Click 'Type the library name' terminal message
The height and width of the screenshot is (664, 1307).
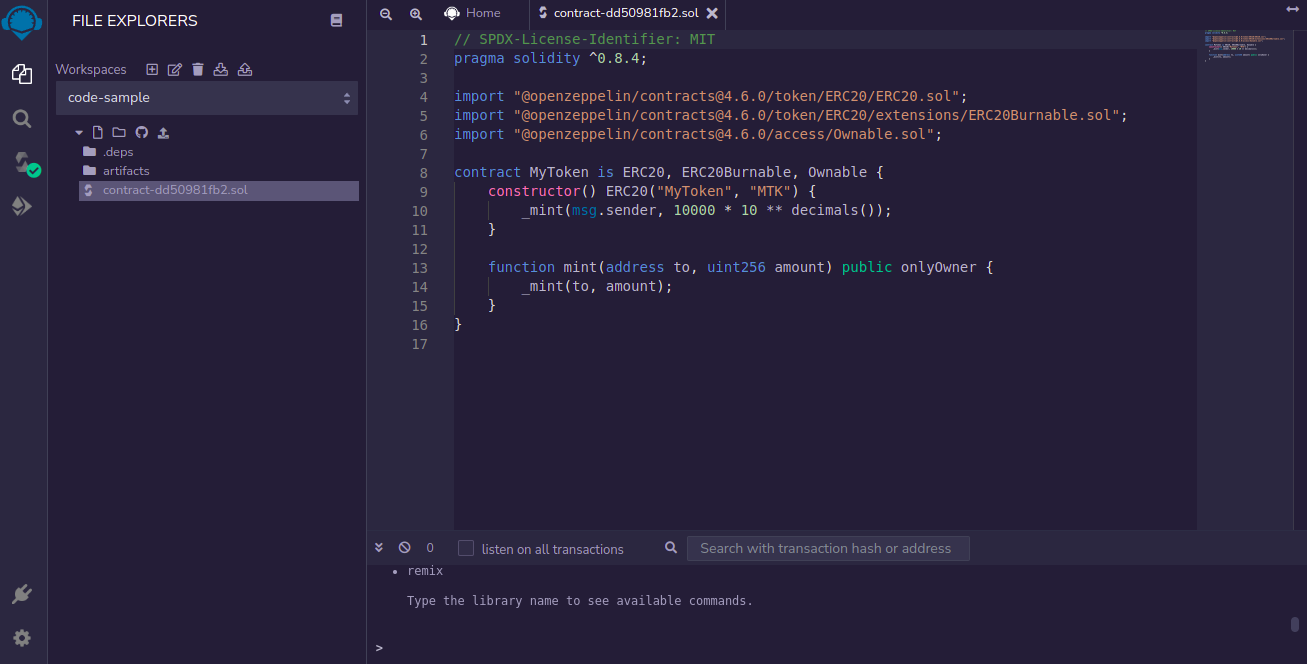click(x=580, y=601)
